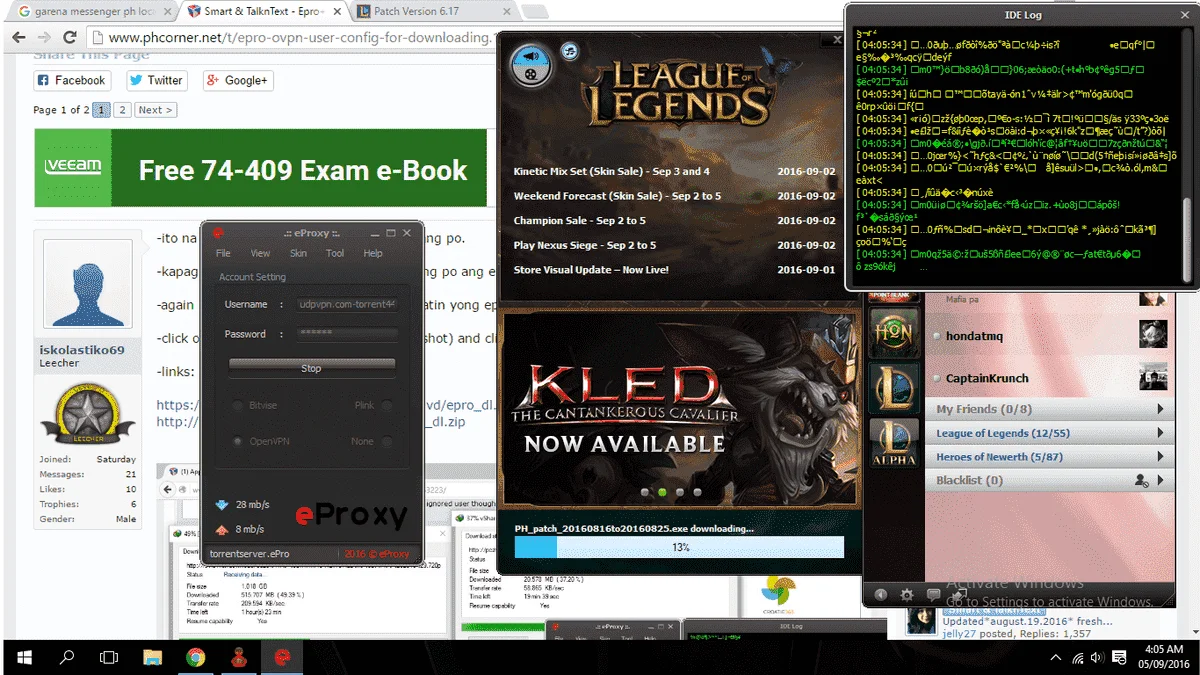This screenshot has width=1200, height=675.
Task: Click blocked-user icon in Blacklist row
Action: coord(1141,481)
